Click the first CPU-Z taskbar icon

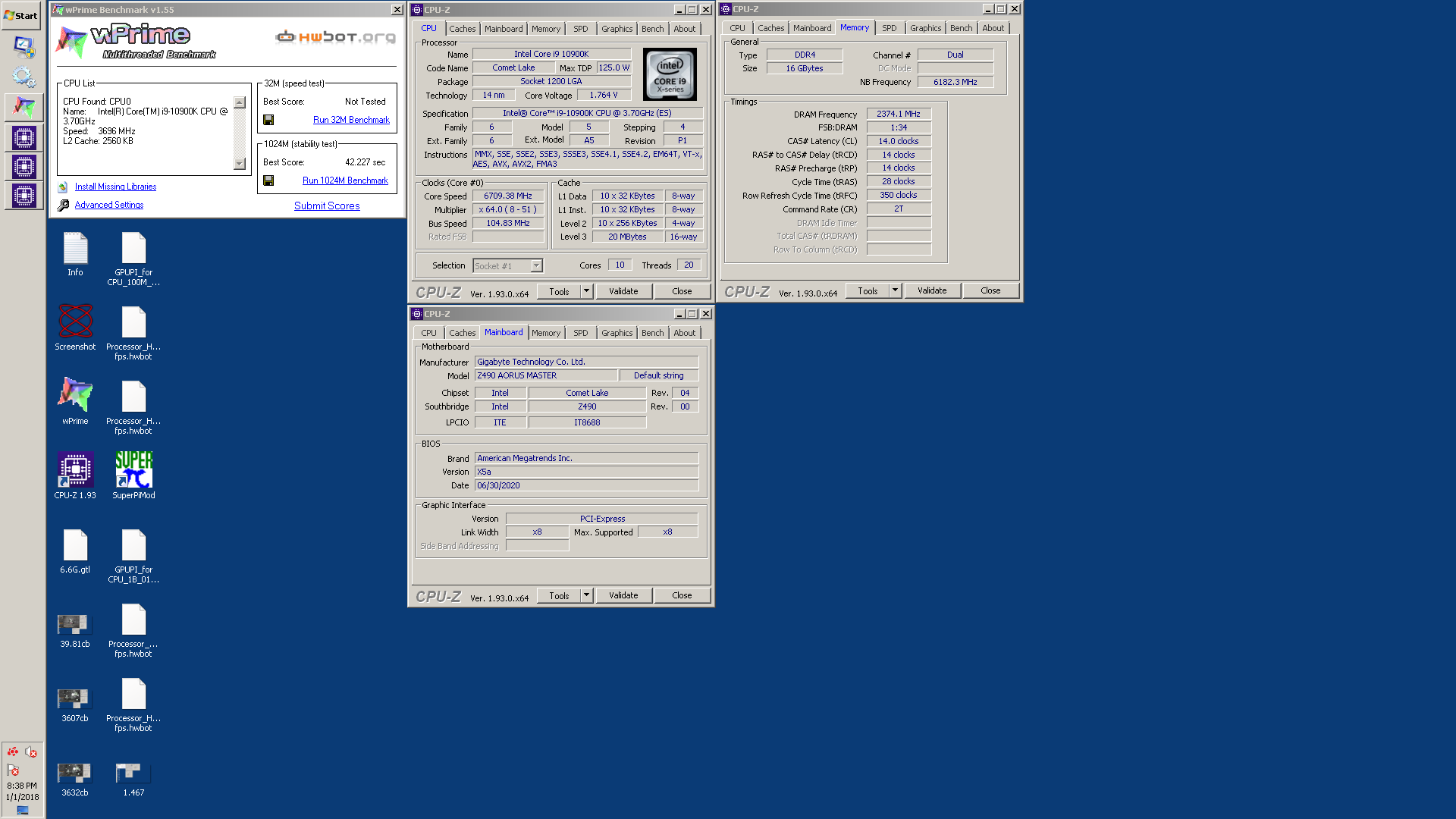pyautogui.click(x=24, y=138)
